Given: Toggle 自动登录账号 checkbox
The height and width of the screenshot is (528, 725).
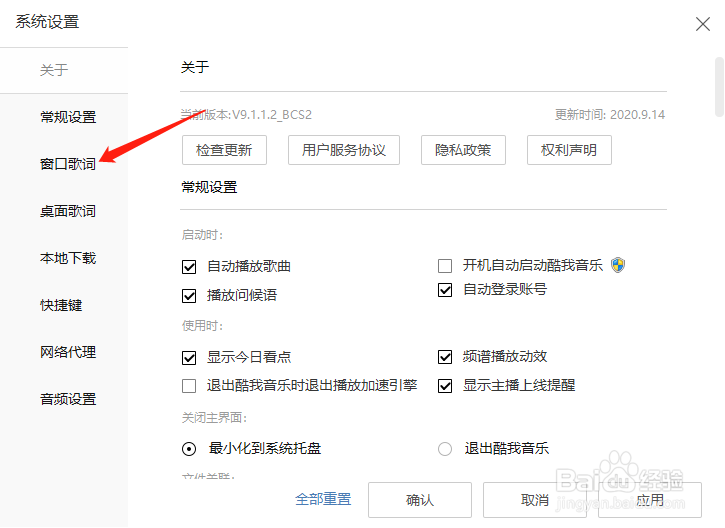Looking at the screenshot, I should pos(445,290).
